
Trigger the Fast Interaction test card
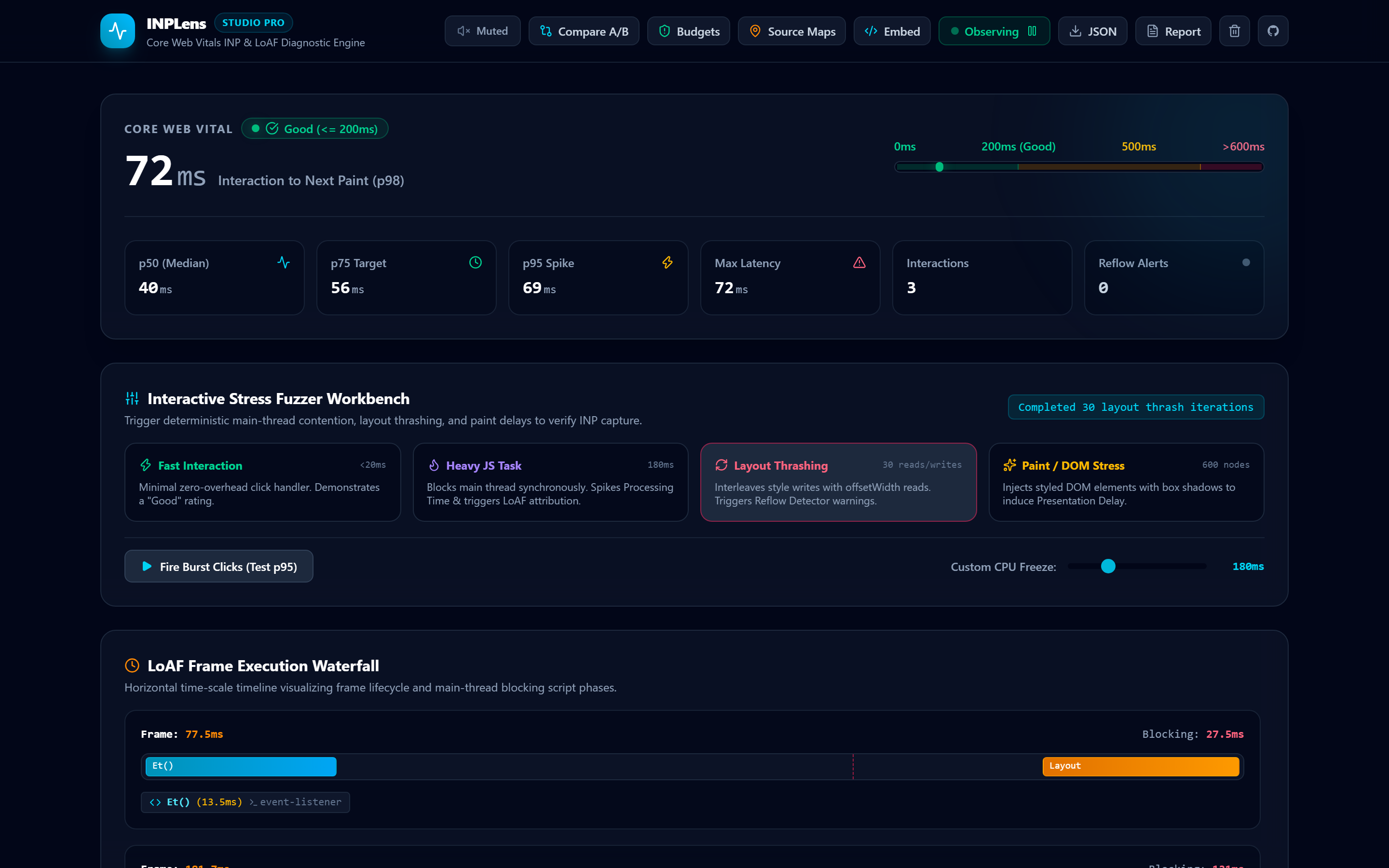coord(262,482)
